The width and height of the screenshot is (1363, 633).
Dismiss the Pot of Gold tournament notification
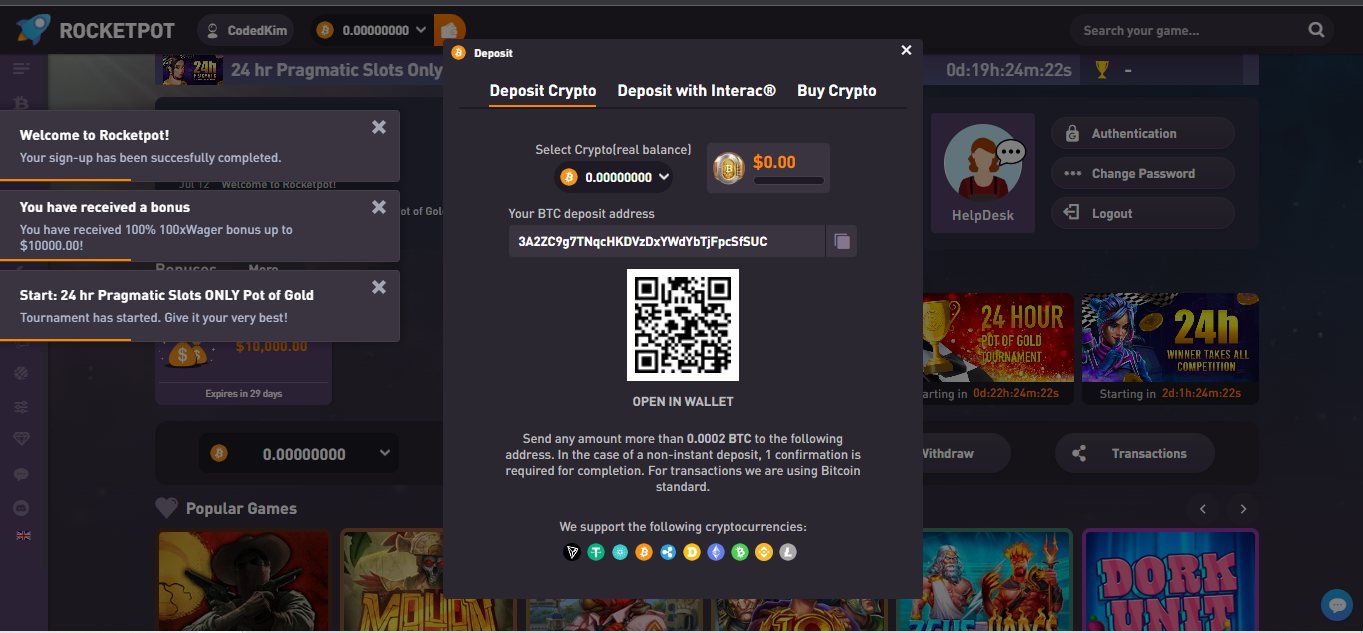[x=379, y=287]
